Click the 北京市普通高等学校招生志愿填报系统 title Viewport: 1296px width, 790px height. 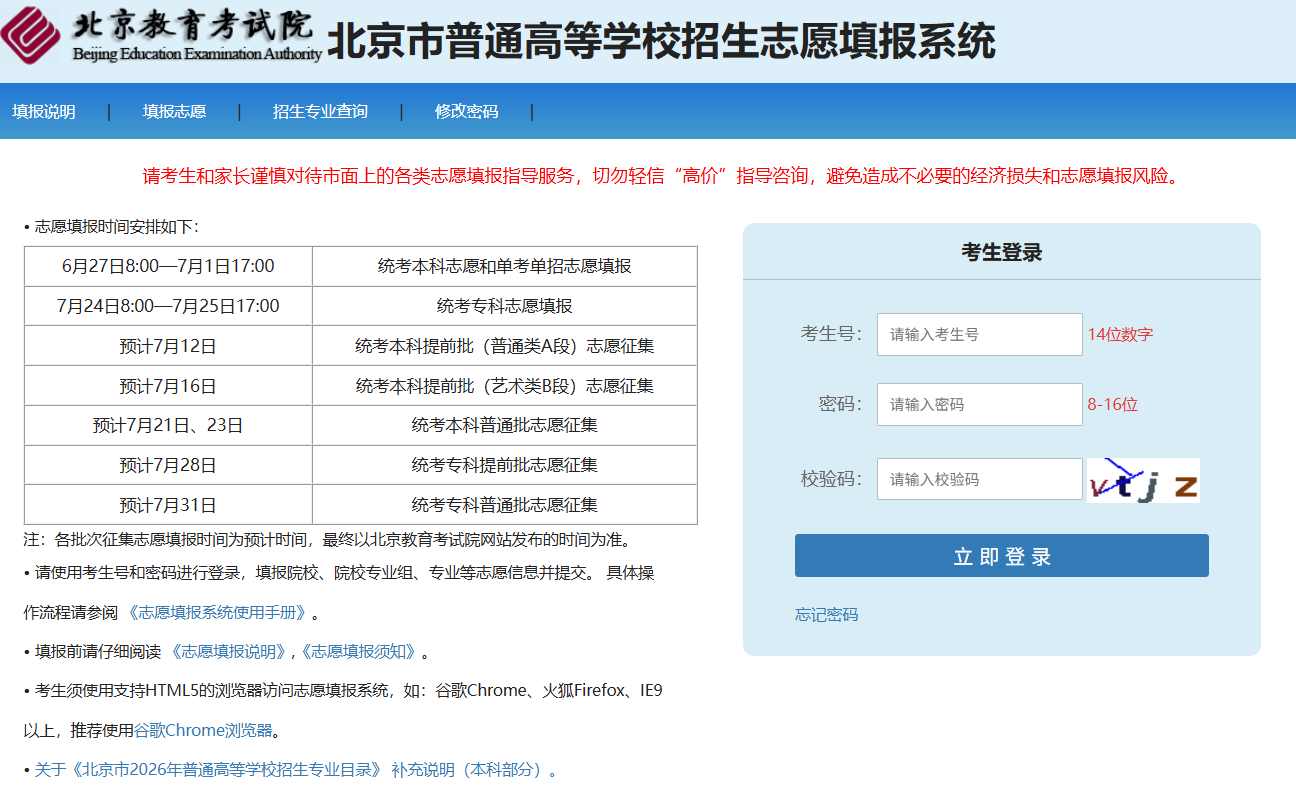pyautogui.click(x=661, y=41)
